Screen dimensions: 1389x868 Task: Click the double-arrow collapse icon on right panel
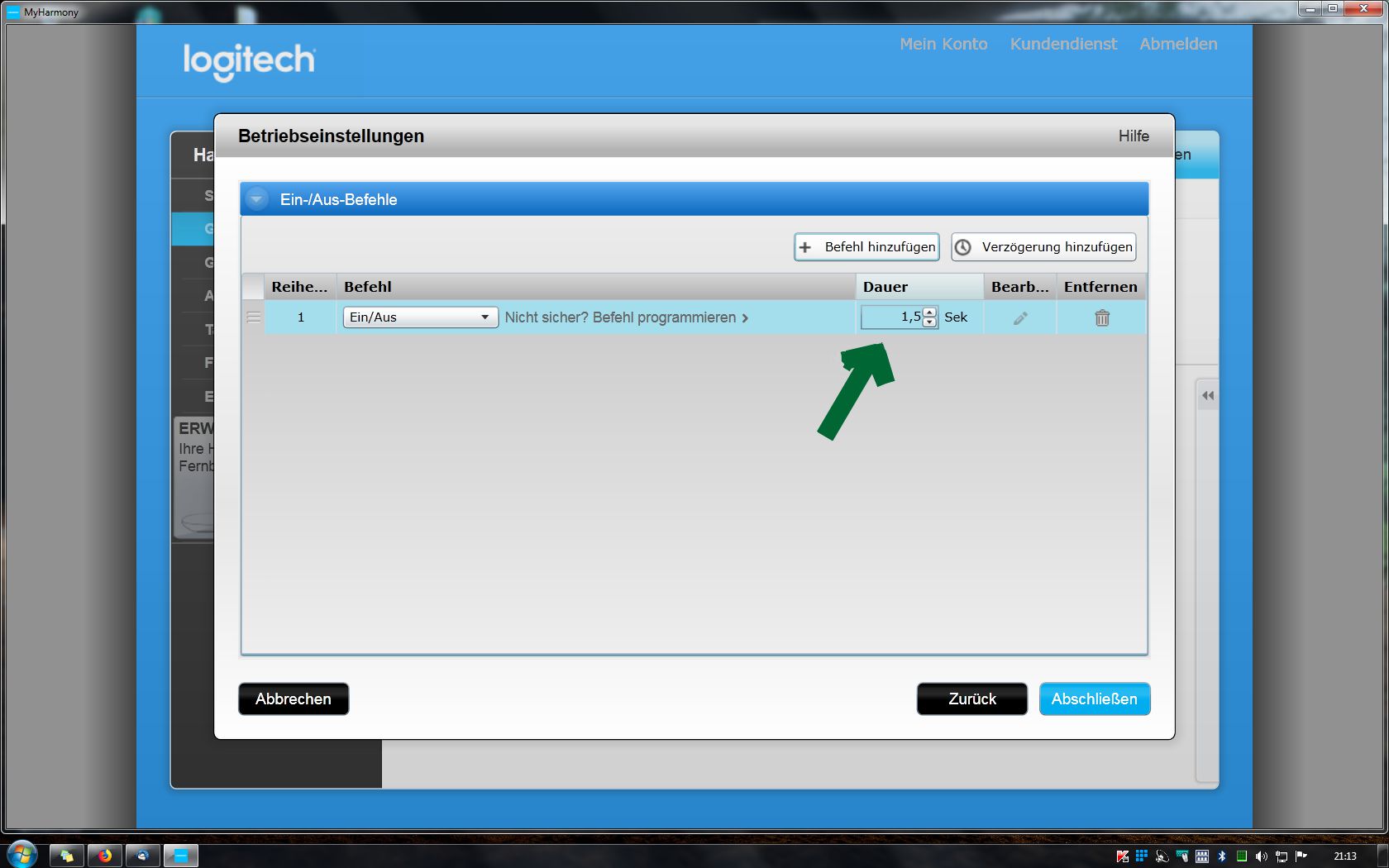[1208, 396]
